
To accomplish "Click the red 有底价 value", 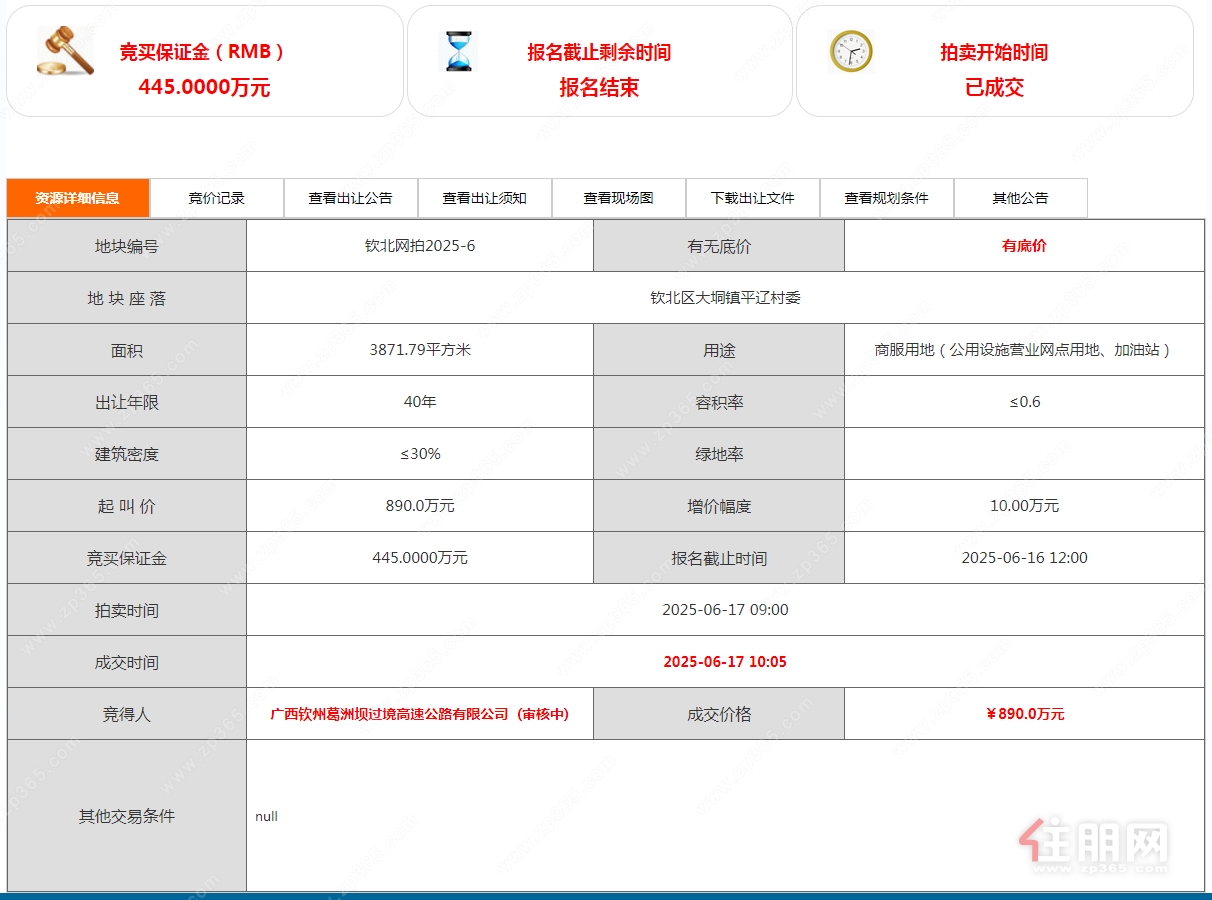I will 1024,246.
